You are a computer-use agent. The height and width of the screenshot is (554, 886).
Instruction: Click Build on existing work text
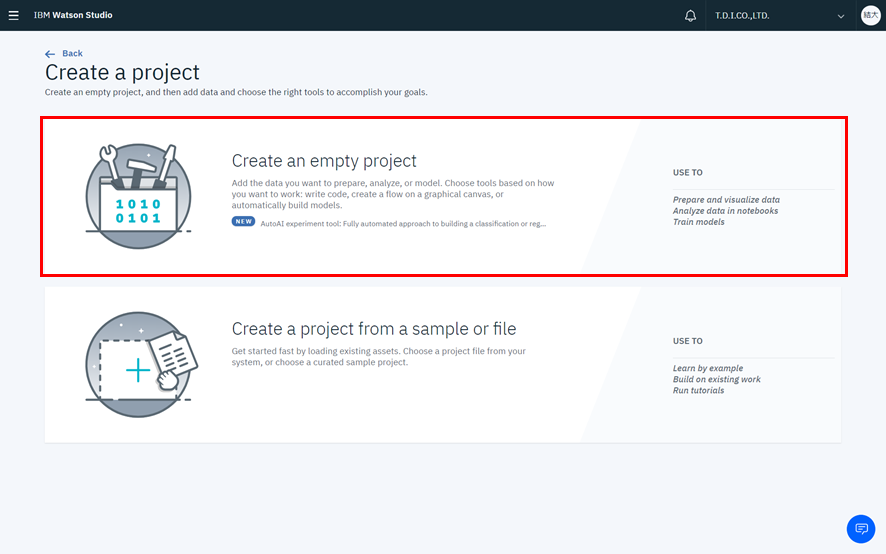[716, 379]
